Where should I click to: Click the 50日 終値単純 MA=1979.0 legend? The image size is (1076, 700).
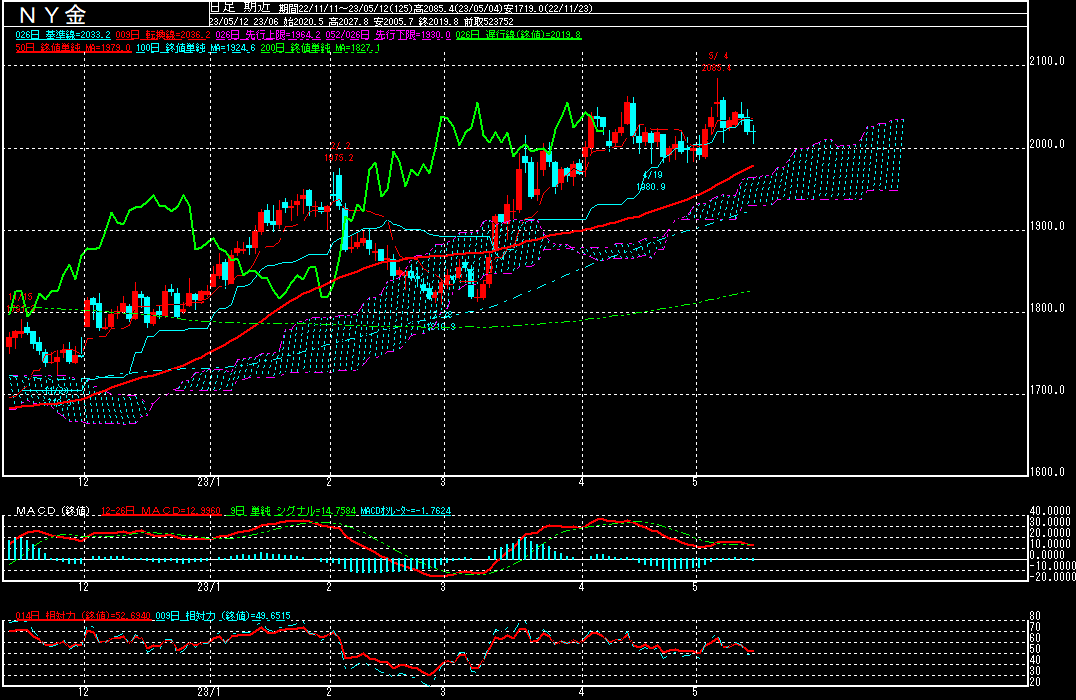click(73, 48)
